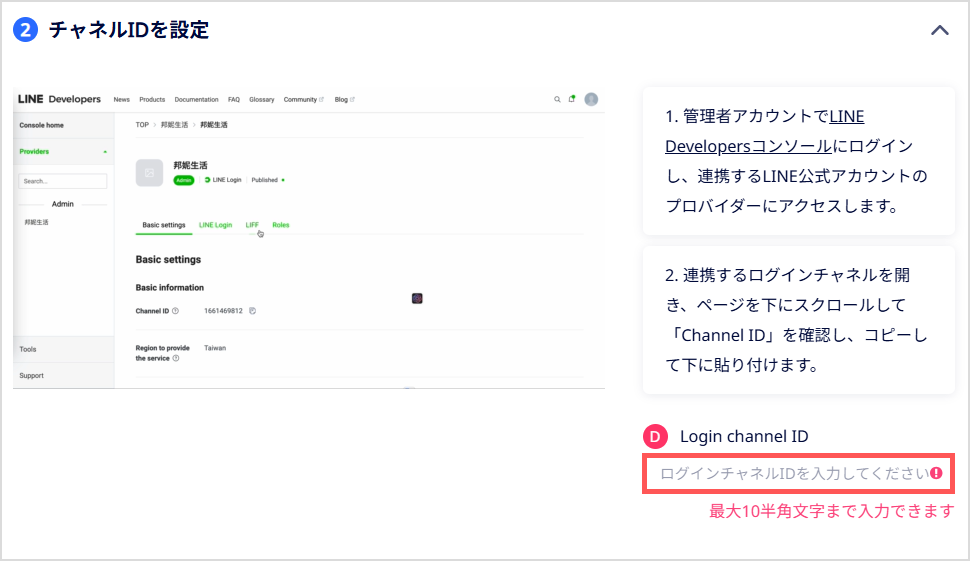Click the copy icon beside Channel ID 1661469812
This screenshot has height=561, width=970.
(252, 311)
